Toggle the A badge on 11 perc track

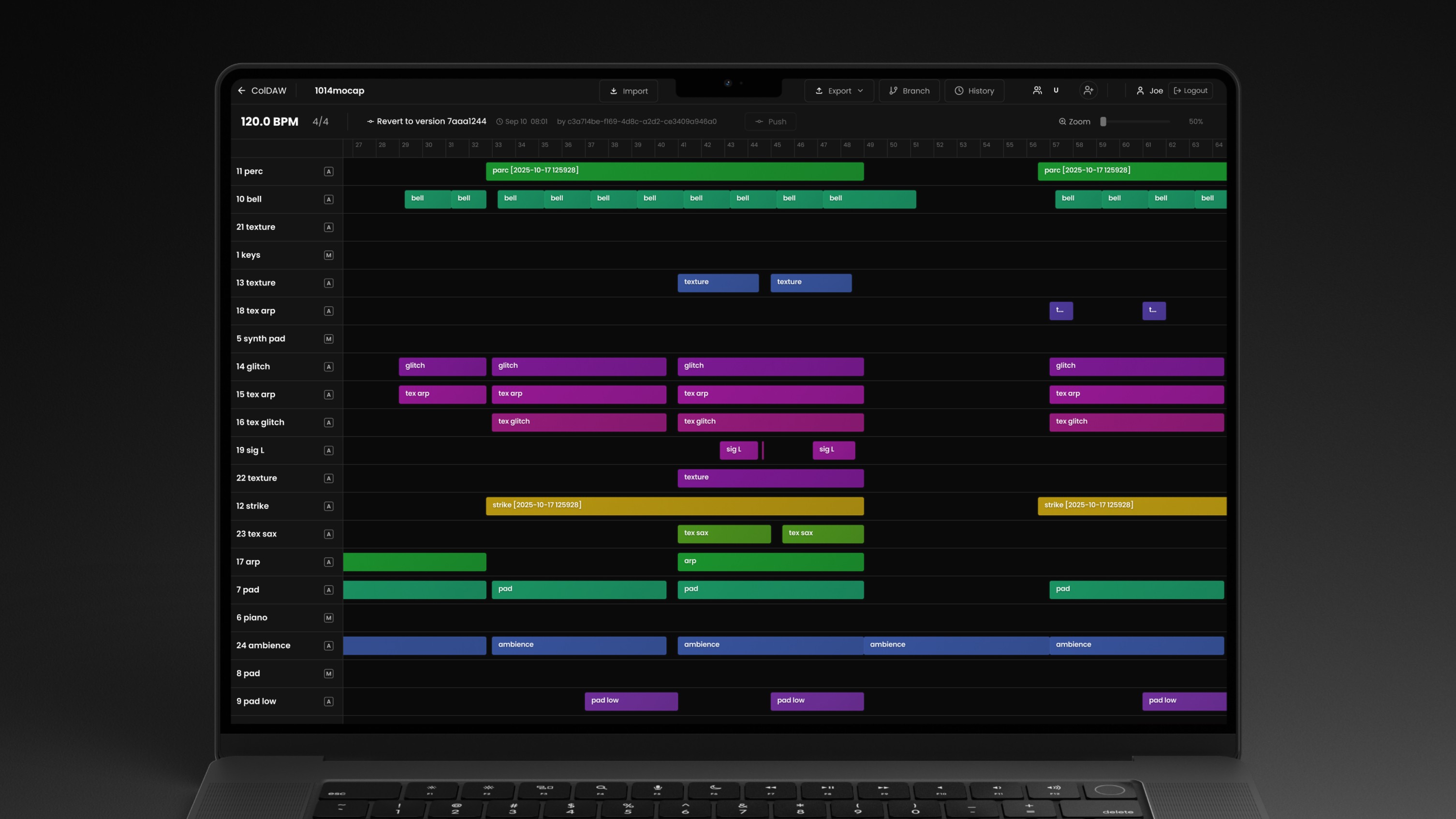pos(328,171)
